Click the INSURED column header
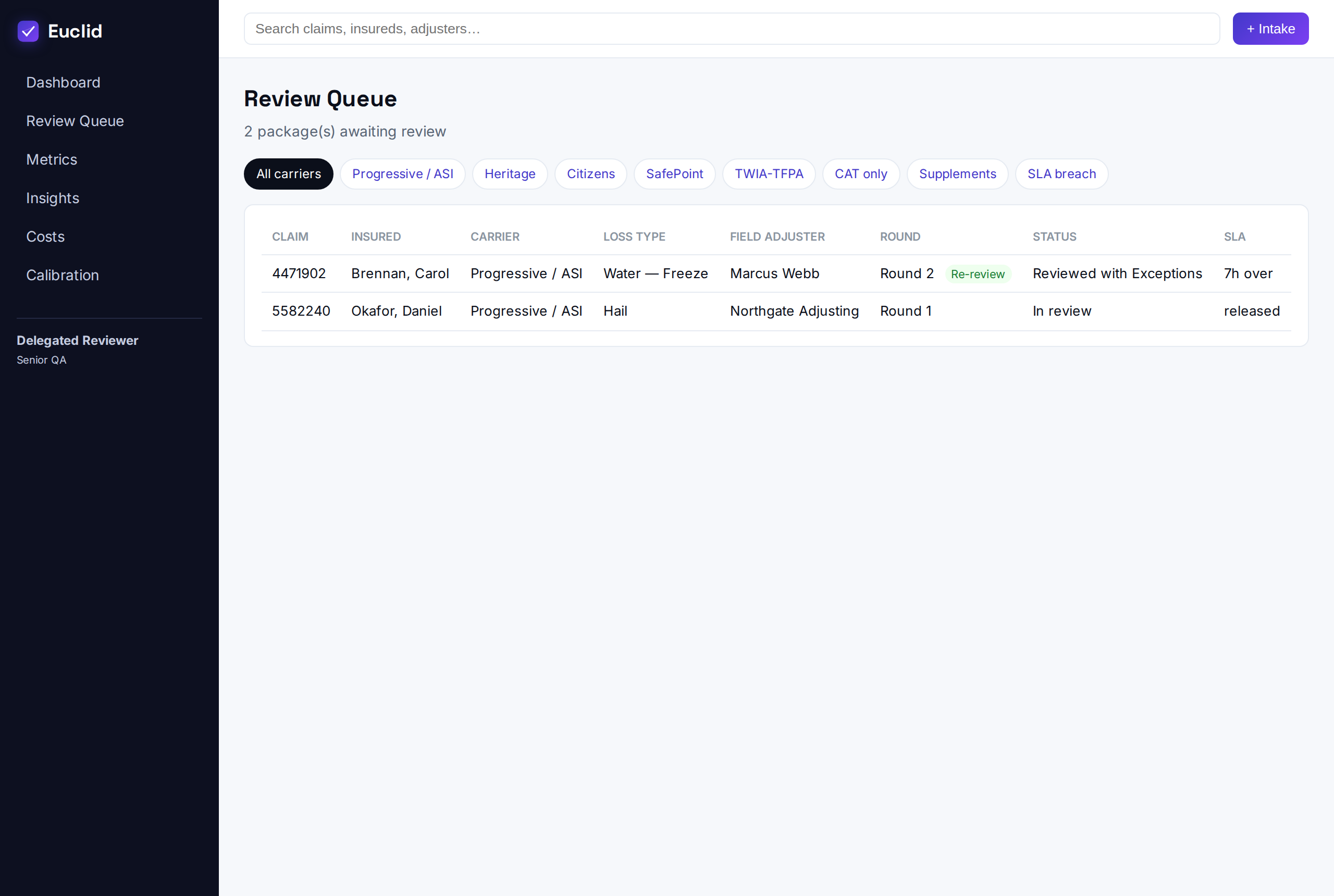 point(376,237)
